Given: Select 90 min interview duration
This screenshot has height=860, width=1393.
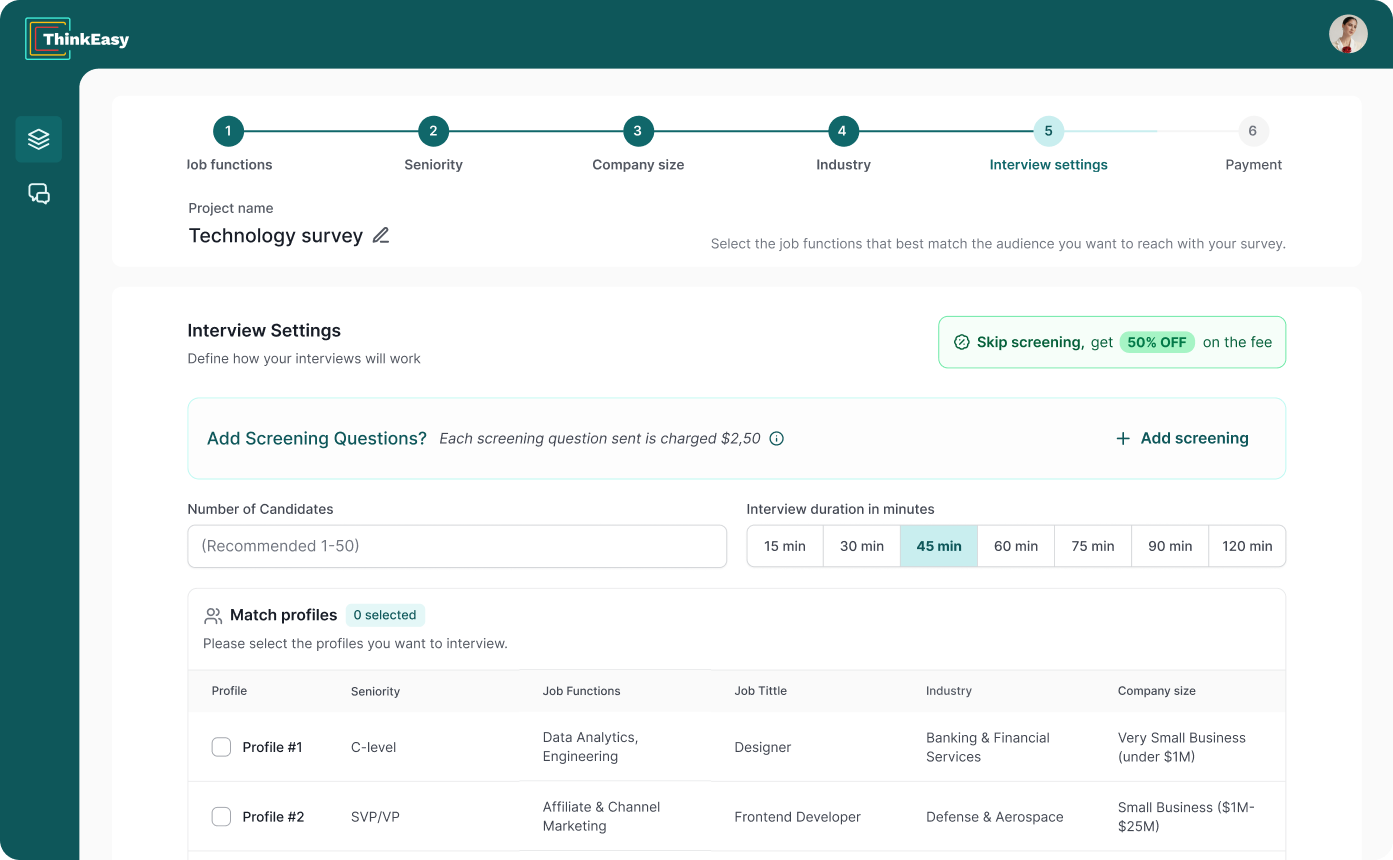Looking at the screenshot, I should click(1170, 546).
